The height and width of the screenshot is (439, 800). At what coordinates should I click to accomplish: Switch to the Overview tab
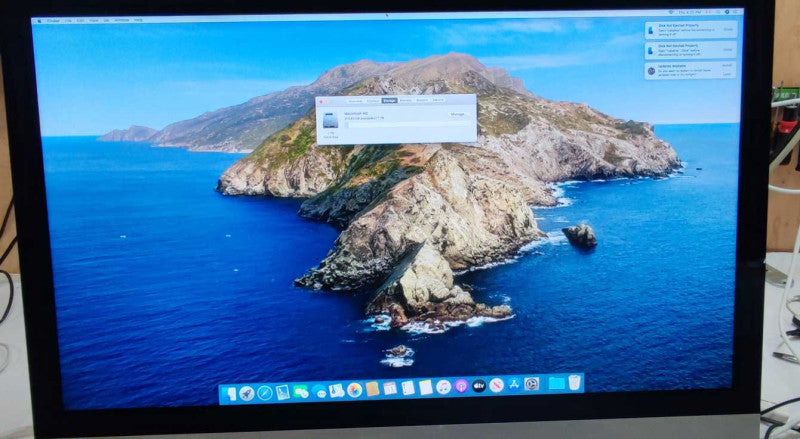(x=355, y=101)
